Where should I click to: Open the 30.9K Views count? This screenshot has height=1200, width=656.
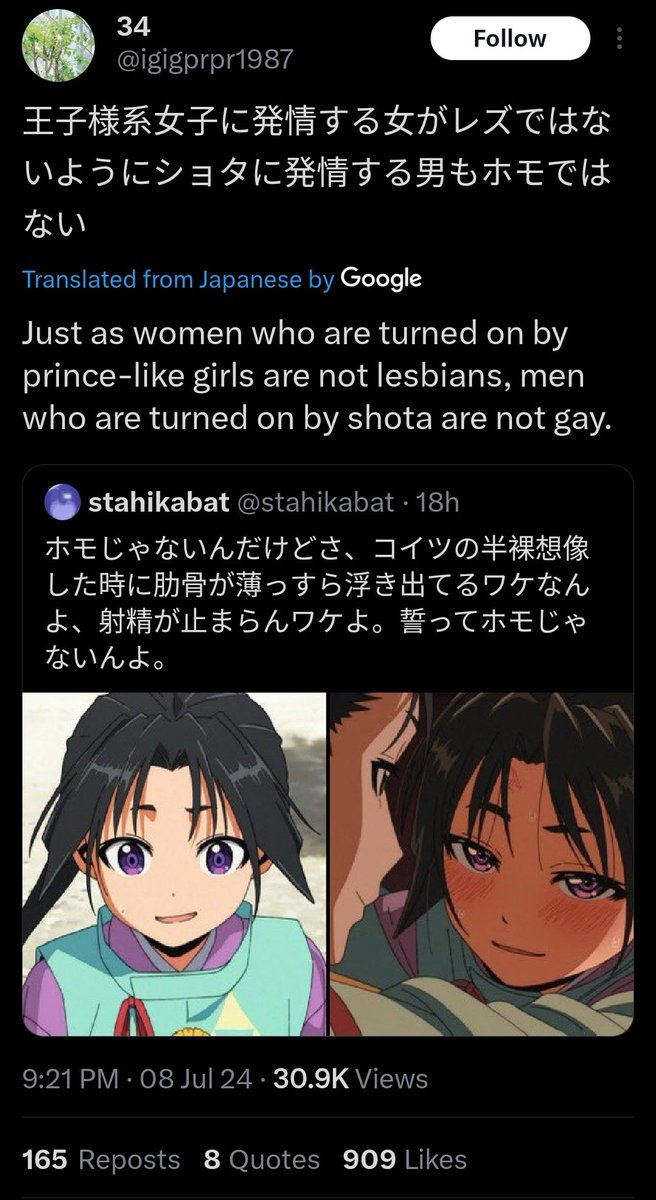coord(350,1079)
